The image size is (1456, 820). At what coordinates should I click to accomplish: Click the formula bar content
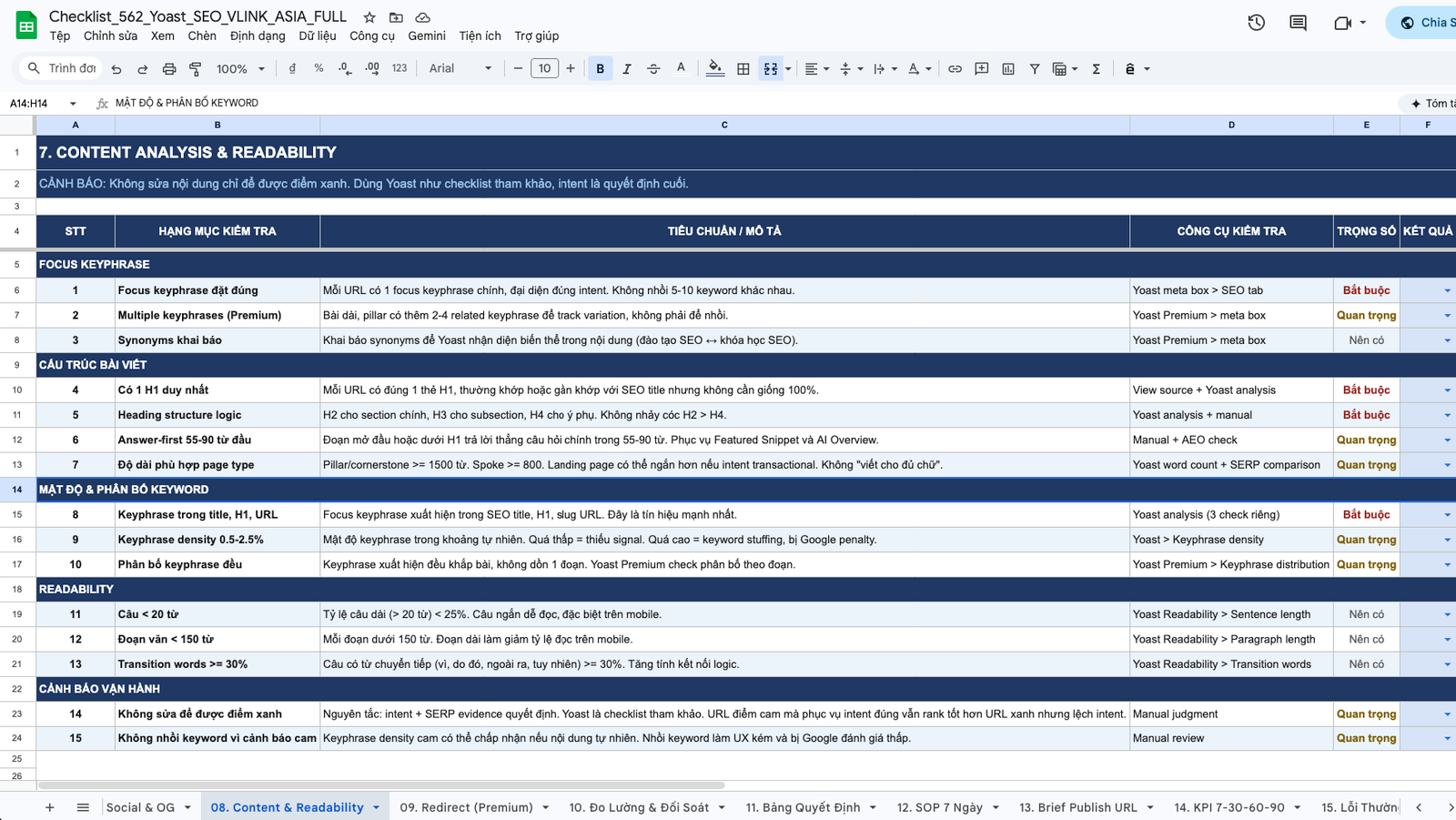[x=187, y=103]
